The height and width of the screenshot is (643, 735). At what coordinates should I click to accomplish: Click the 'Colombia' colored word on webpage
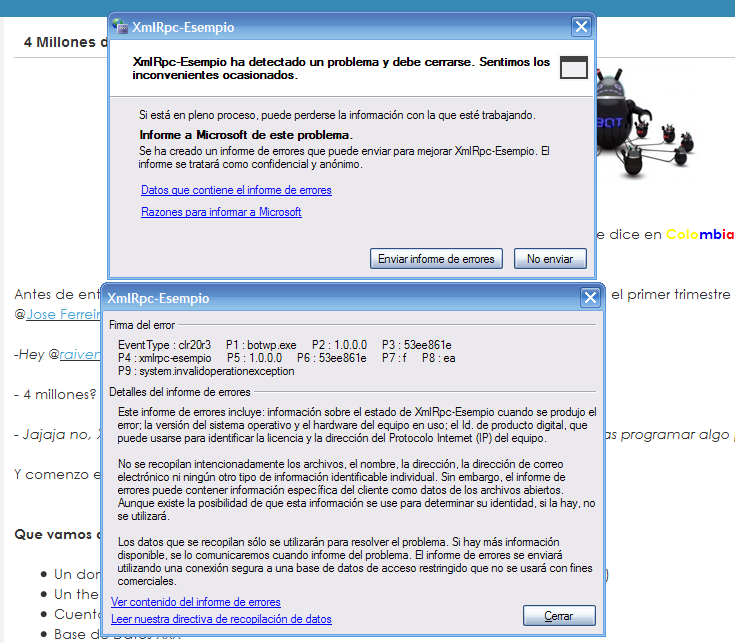click(700, 234)
